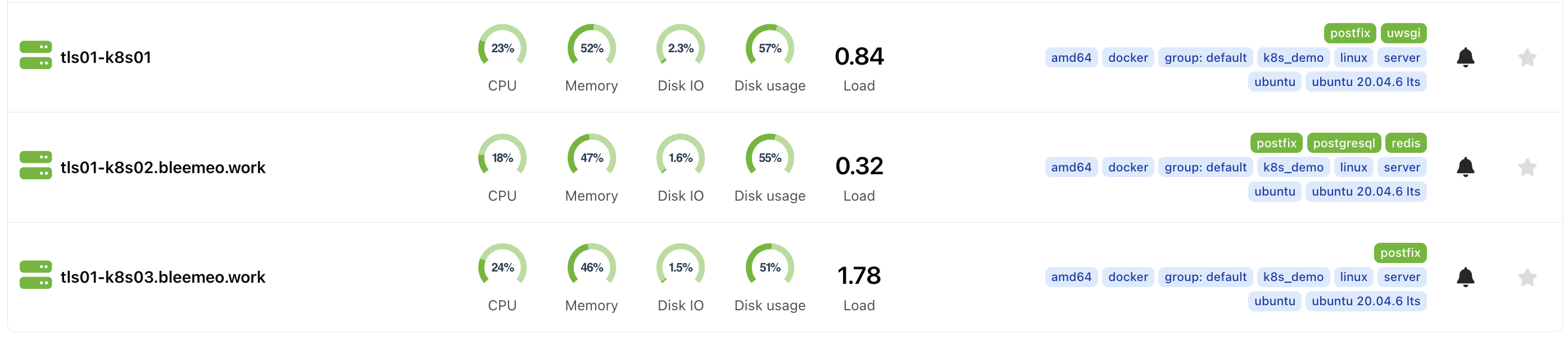This screenshot has width=1568, height=344.
Task: Click the uwsgi service tag on tls01-k8s01
Action: 1403,33
